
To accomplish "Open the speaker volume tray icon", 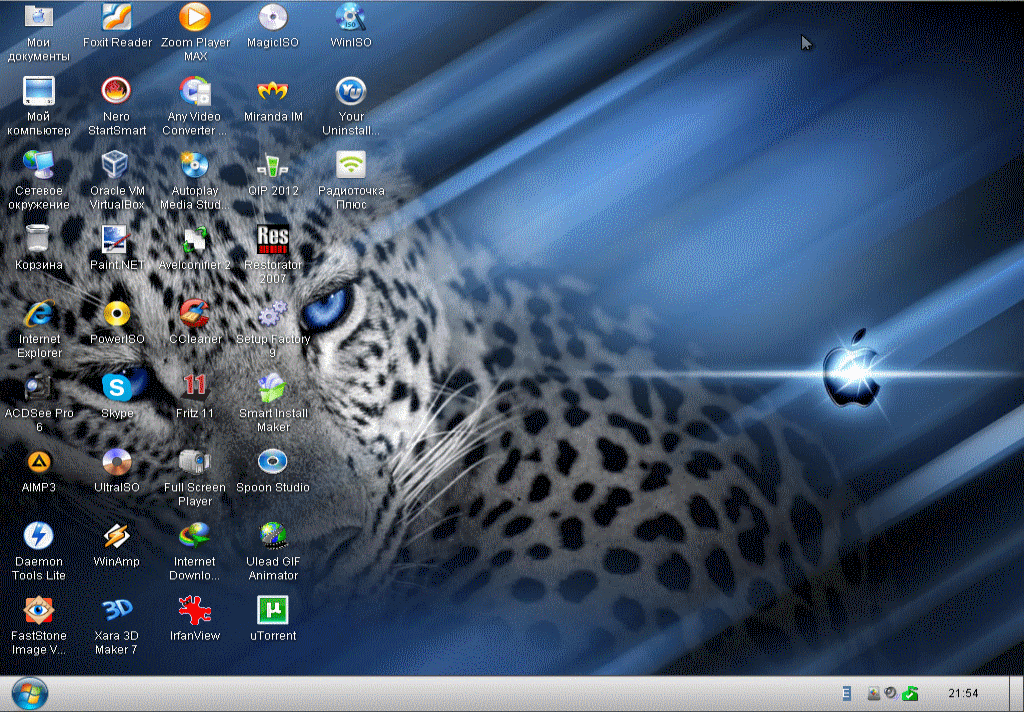I will pos(891,693).
